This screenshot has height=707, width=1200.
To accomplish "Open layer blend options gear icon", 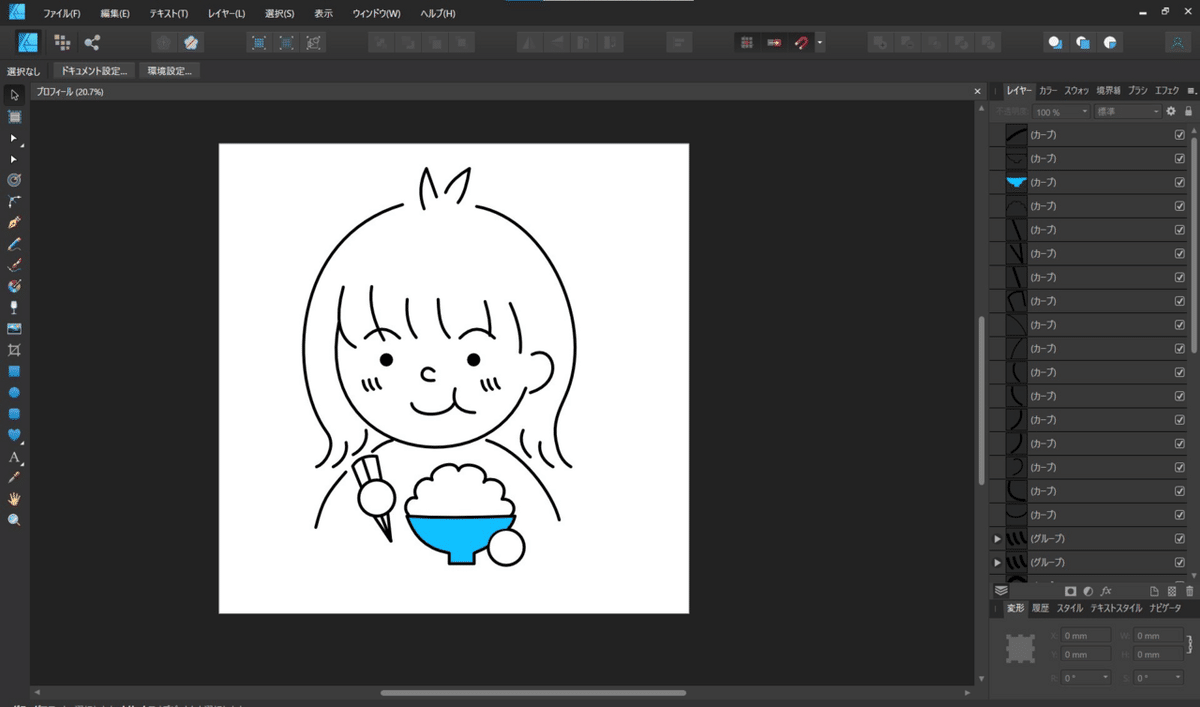I will click(x=1171, y=111).
